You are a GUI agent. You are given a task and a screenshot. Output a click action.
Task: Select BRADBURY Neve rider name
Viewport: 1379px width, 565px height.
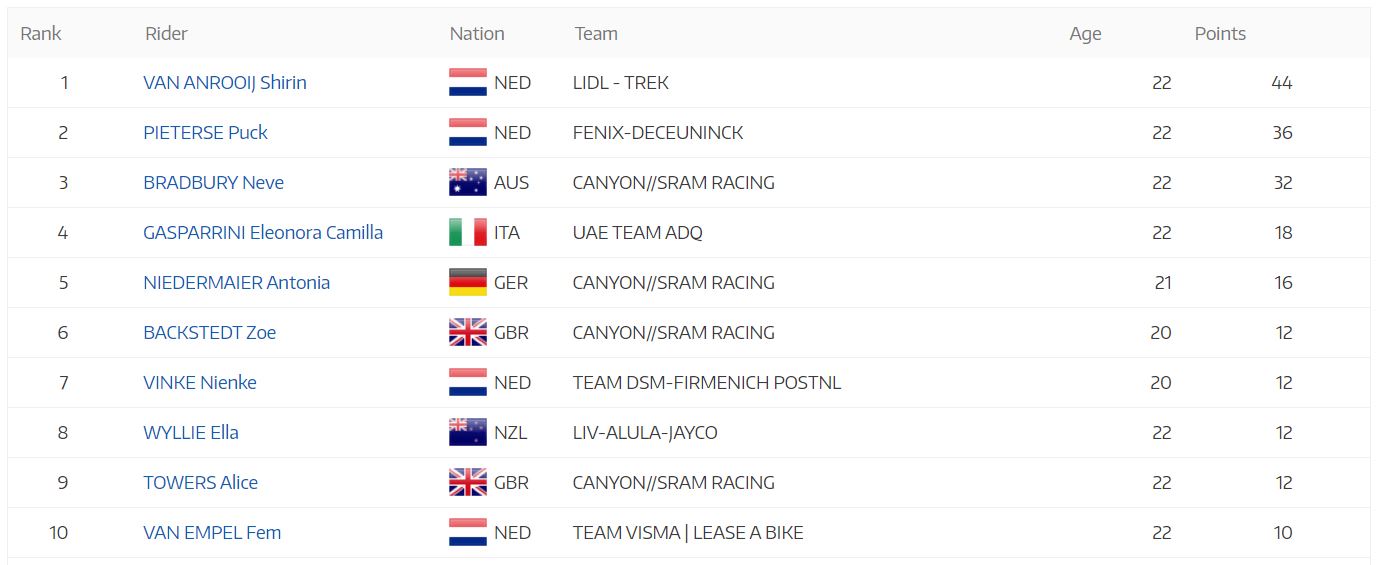214,182
